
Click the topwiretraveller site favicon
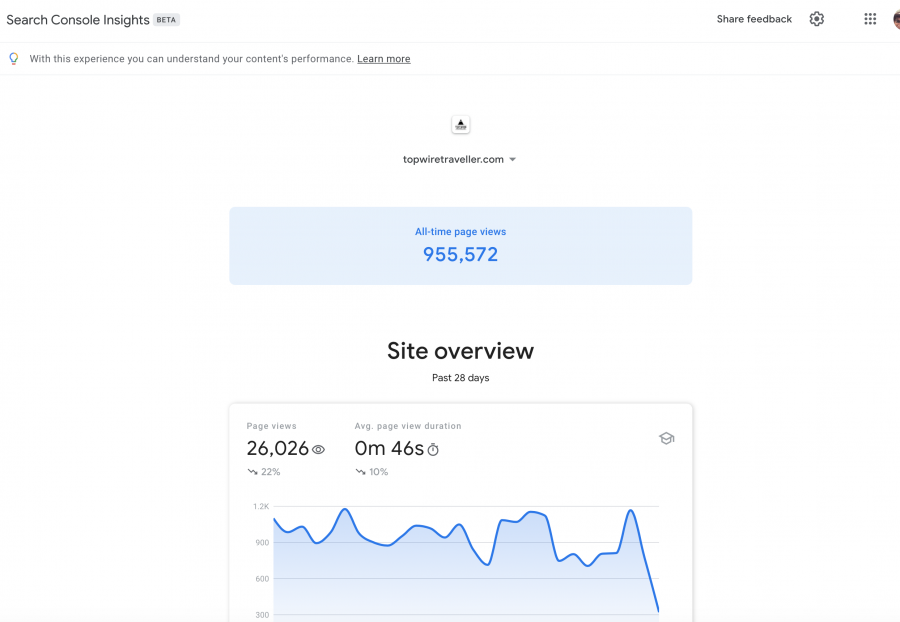coord(460,125)
